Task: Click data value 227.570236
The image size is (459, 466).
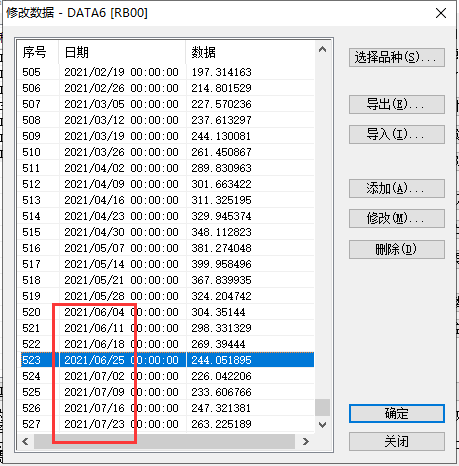Action: coord(221,104)
